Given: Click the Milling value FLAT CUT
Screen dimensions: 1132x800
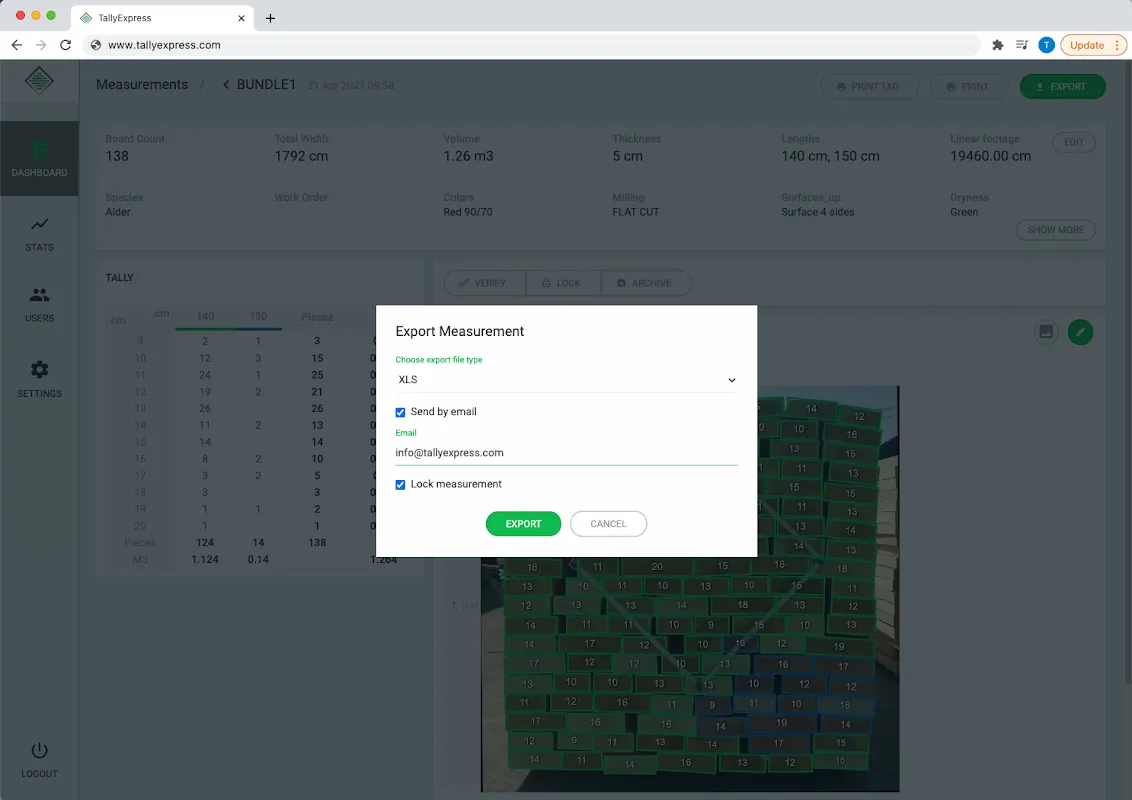Looking at the screenshot, I should pyautogui.click(x=635, y=212).
